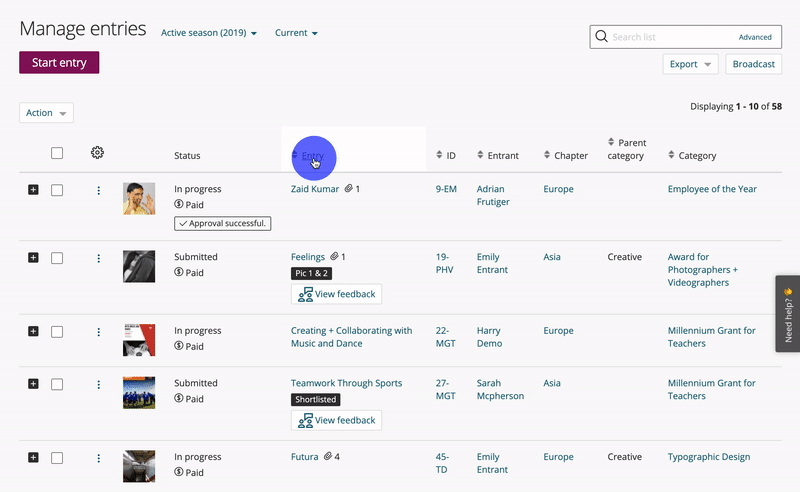Click the Futura entry thumbnail
800x492 pixels.
[x=139, y=466]
